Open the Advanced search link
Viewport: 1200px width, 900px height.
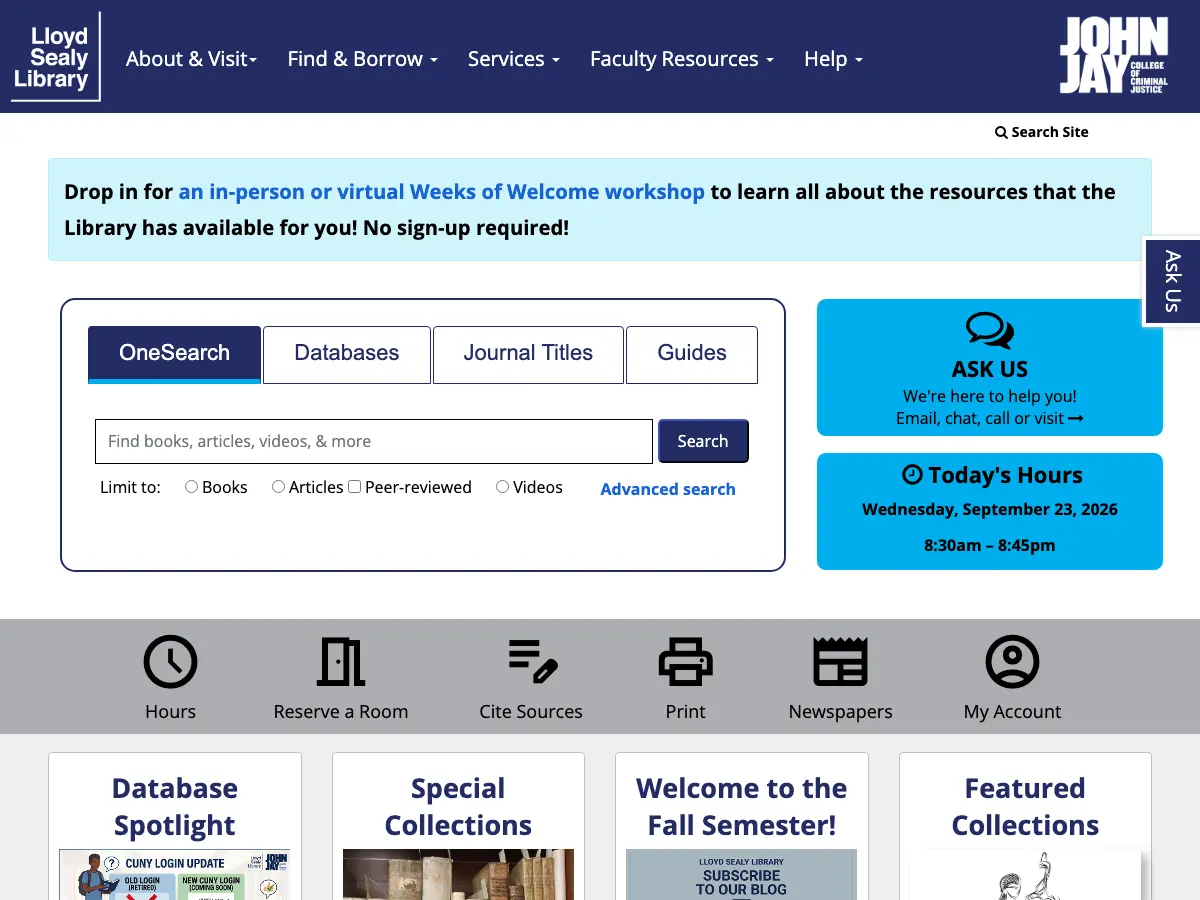pyautogui.click(x=668, y=489)
